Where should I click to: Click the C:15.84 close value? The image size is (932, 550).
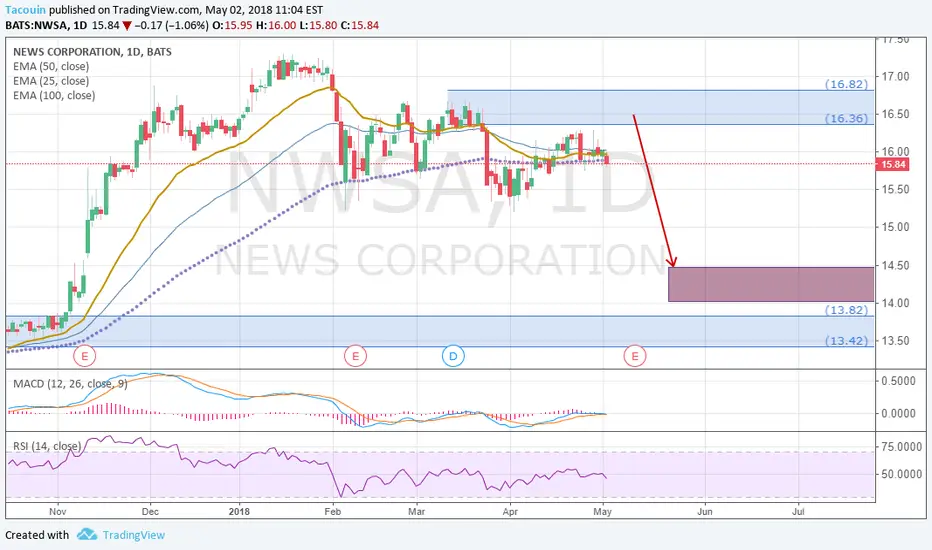click(360, 26)
